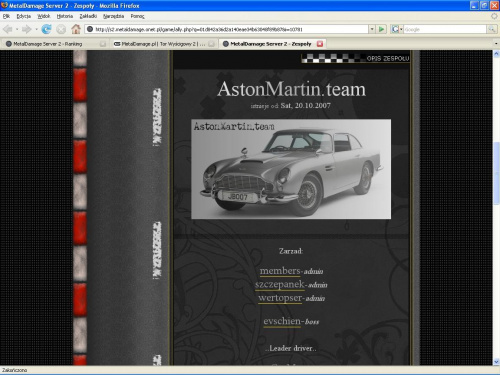Click the Firefox activity throbber icon
Image resolution: width=500 pixels, height=375 pixels.
point(494,16)
